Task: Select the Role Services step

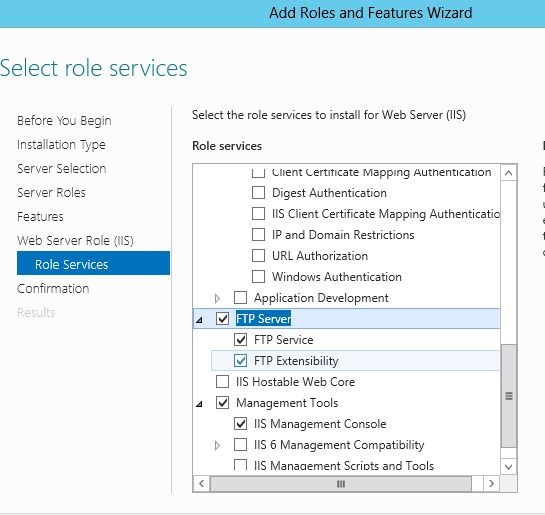Action: click(93, 264)
